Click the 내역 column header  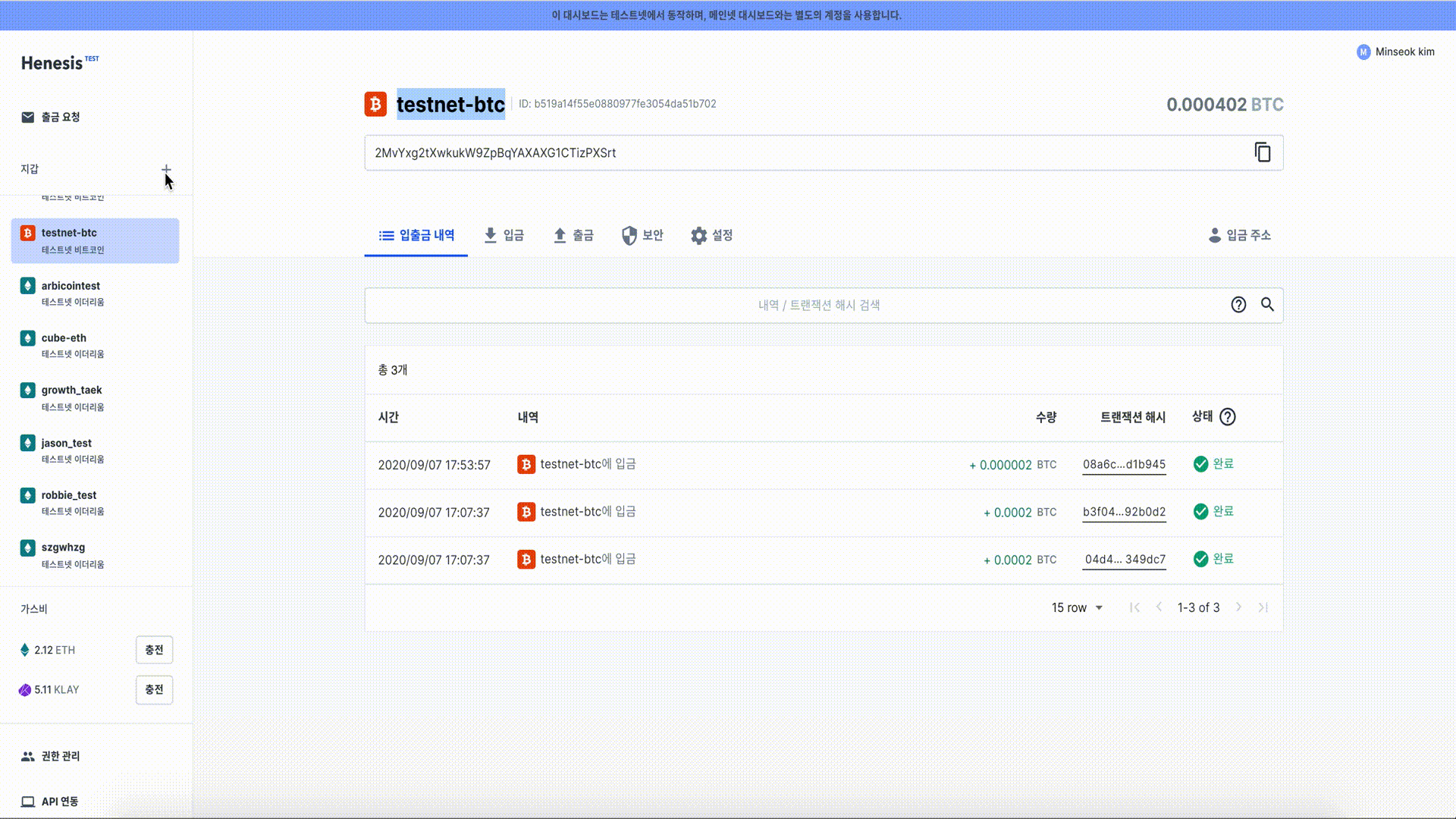pos(528,417)
